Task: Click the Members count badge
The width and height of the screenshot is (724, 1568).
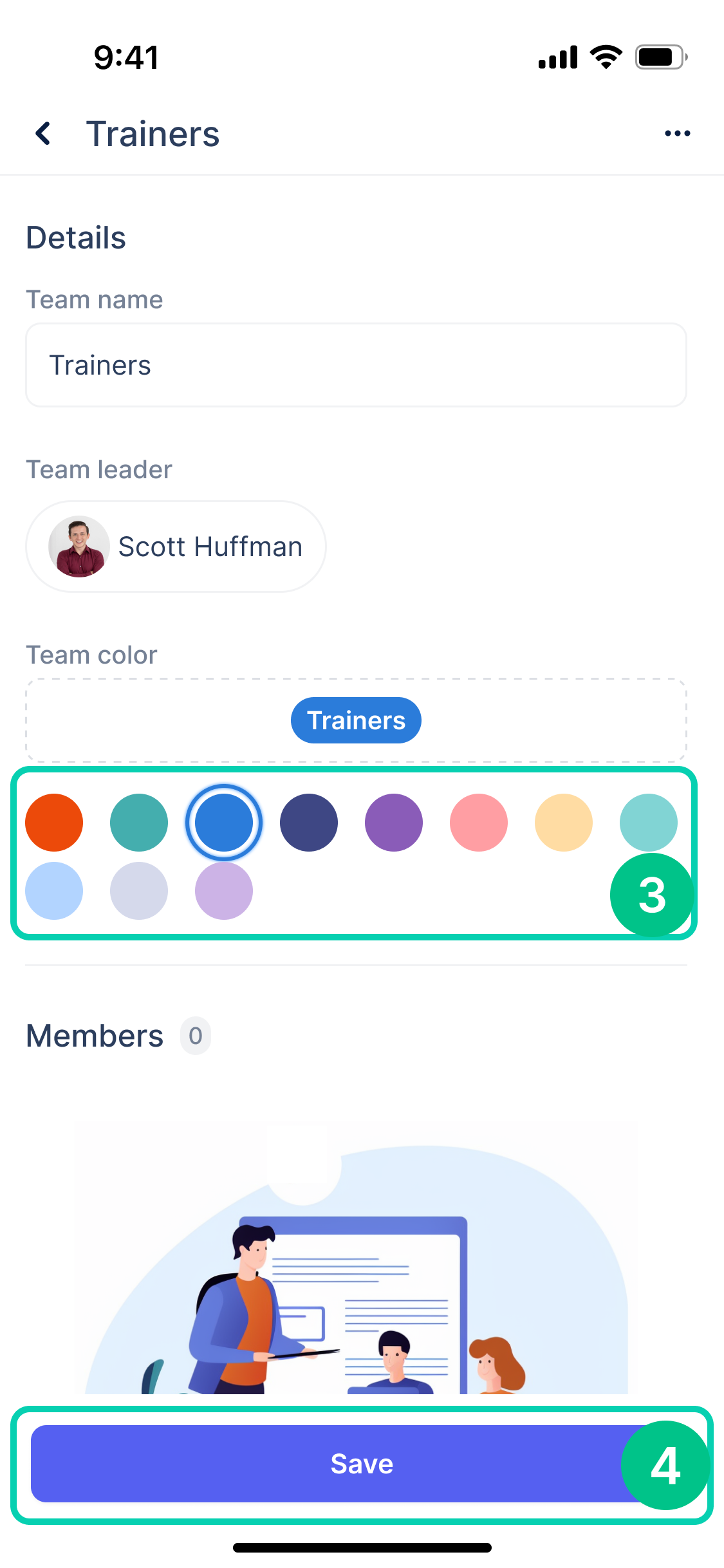Action: pyautogui.click(x=195, y=1036)
